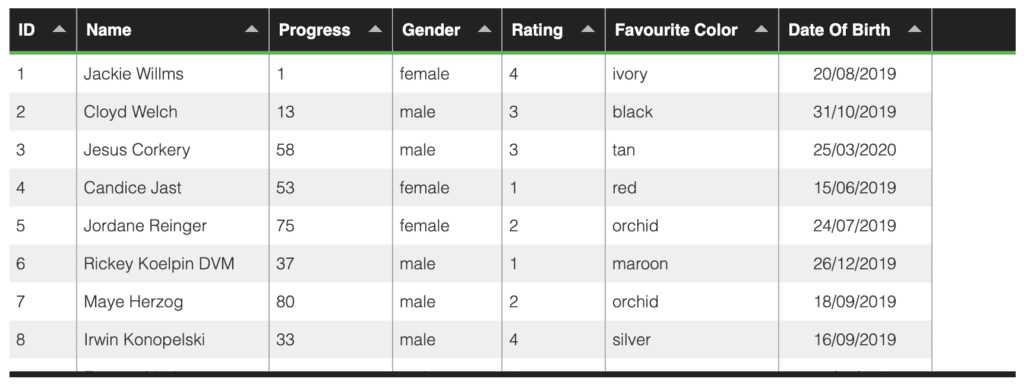The width and height of the screenshot is (1024, 388).
Task: Select Maye Herzog's progress value 80
Action: tap(330, 301)
